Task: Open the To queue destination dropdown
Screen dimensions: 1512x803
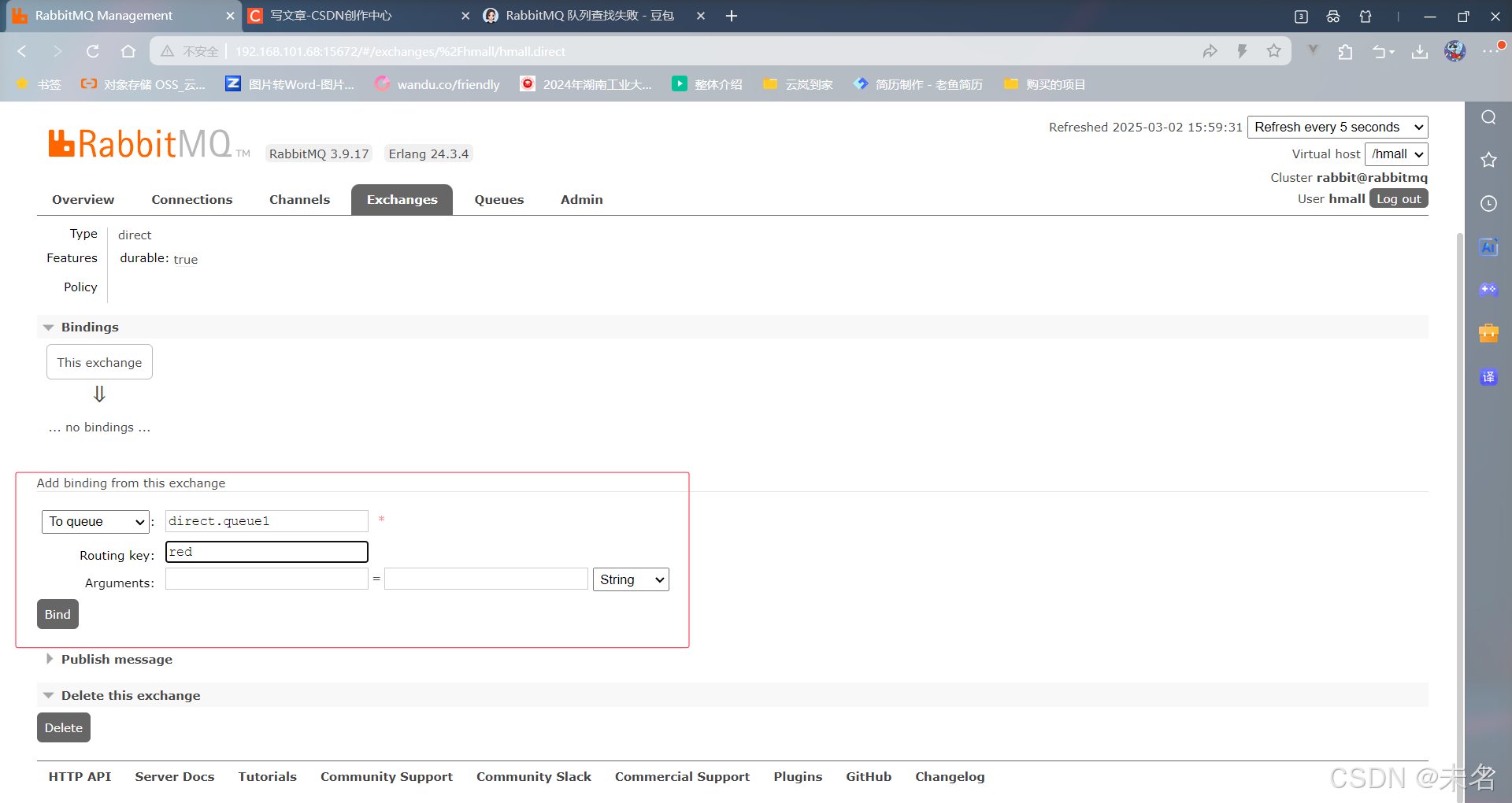Action: 95,521
